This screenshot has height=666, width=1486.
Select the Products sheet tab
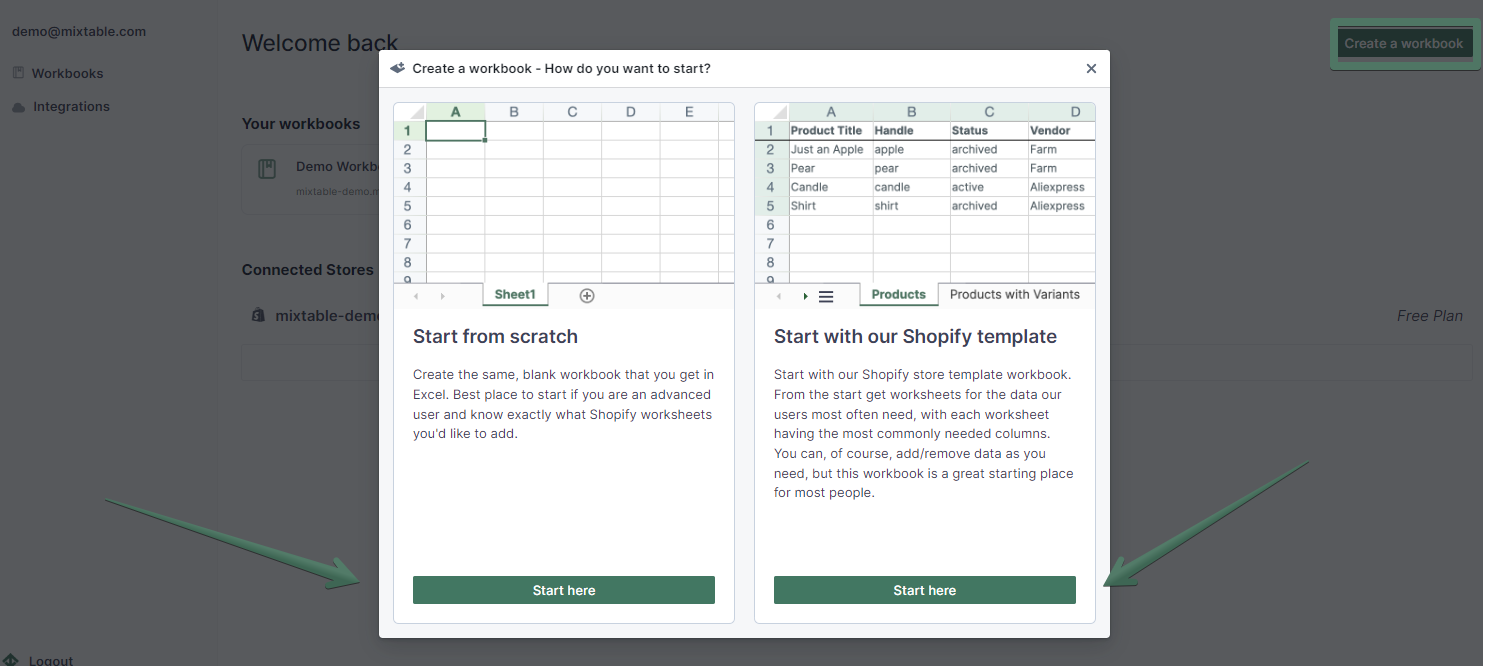899,295
